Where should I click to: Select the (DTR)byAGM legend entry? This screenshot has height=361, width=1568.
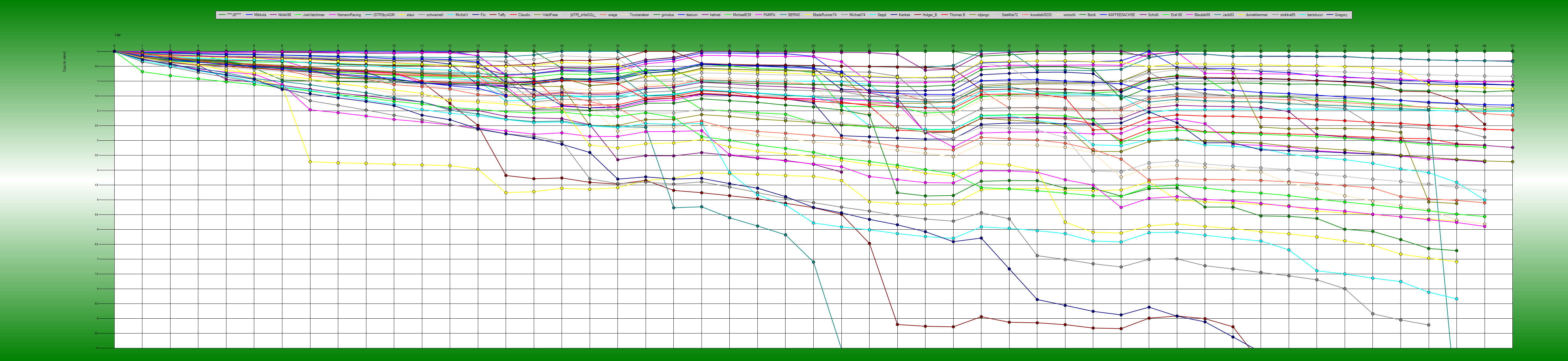coord(384,15)
